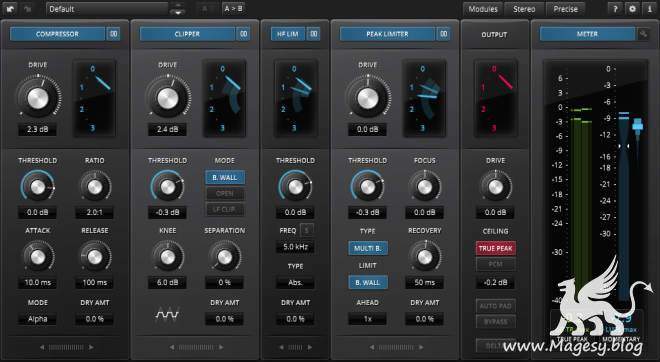Click the right arrow below the Peak Limiter module
This screenshot has height=362, width=660.
(x=421, y=347)
